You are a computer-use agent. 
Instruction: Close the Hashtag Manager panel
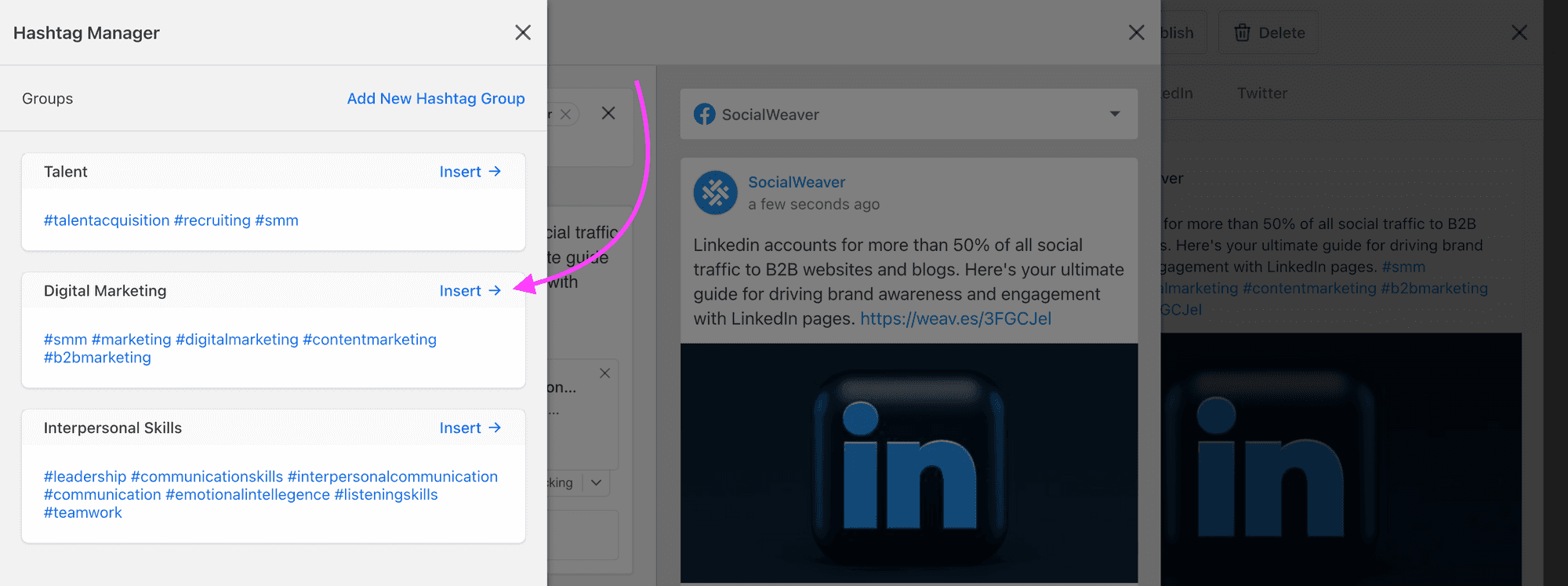click(x=523, y=32)
